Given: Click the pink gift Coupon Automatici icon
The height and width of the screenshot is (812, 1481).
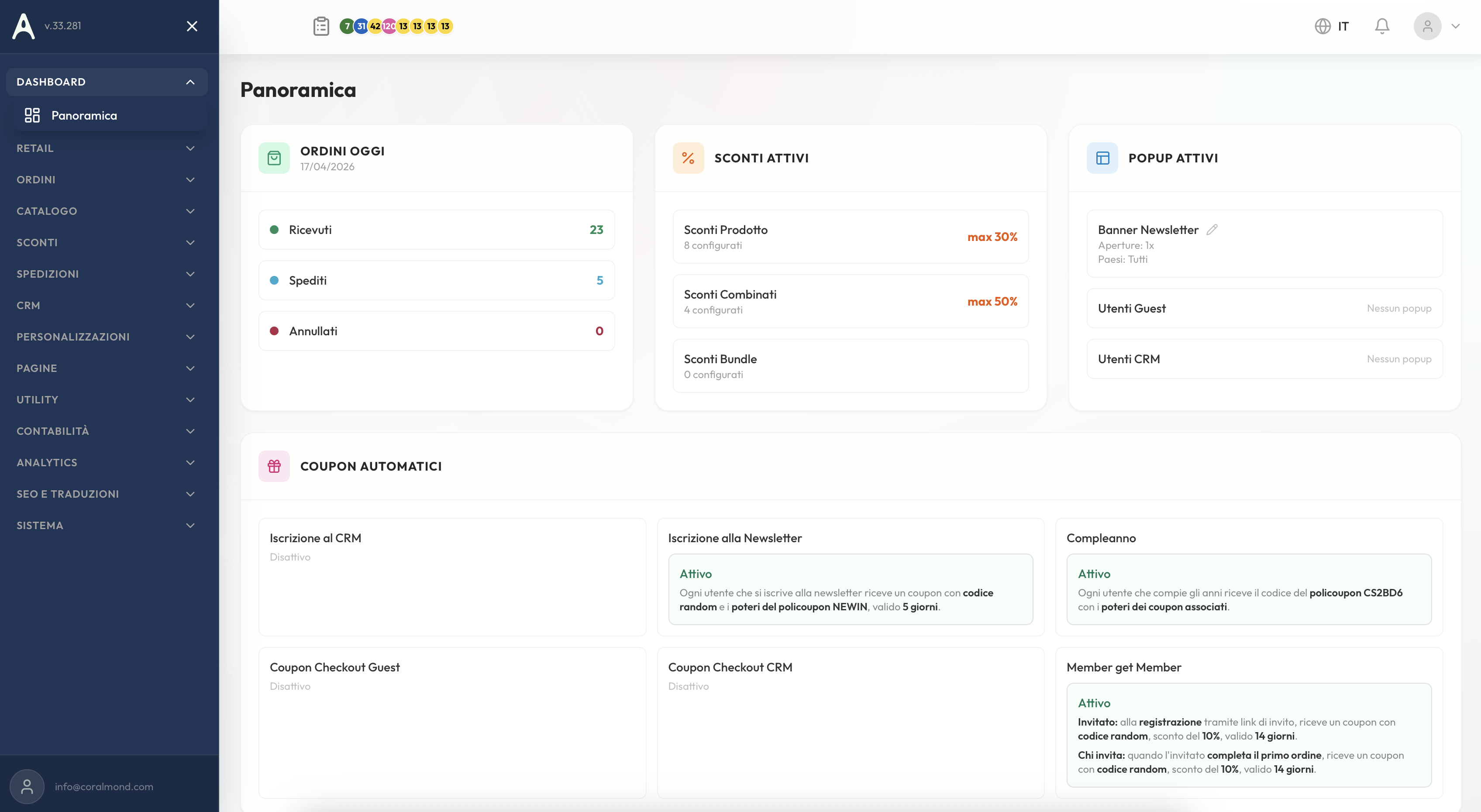Looking at the screenshot, I should 274,466.
